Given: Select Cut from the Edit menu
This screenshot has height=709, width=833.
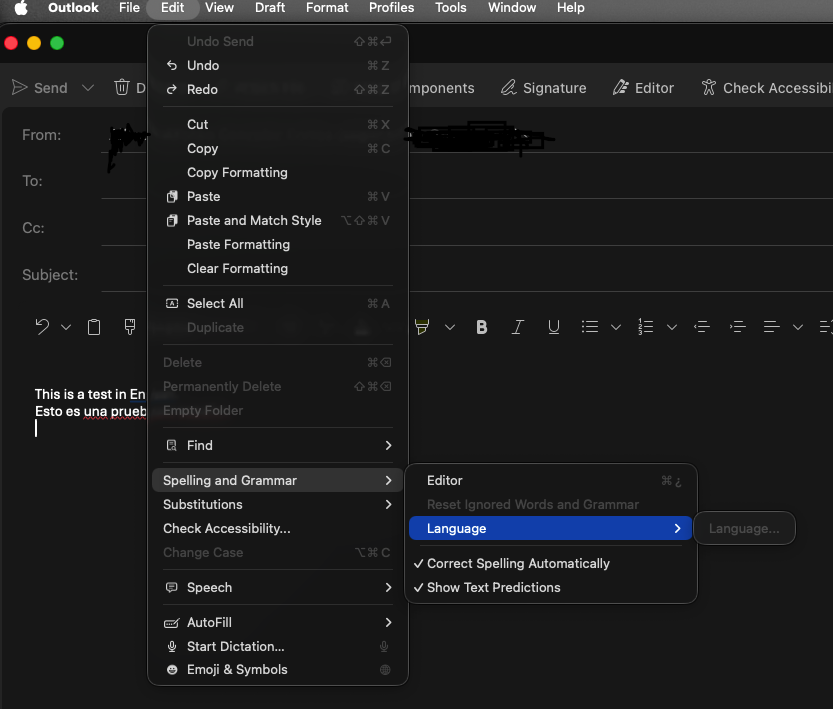Looking at the screenshot, I should click(x=277, y=124).
